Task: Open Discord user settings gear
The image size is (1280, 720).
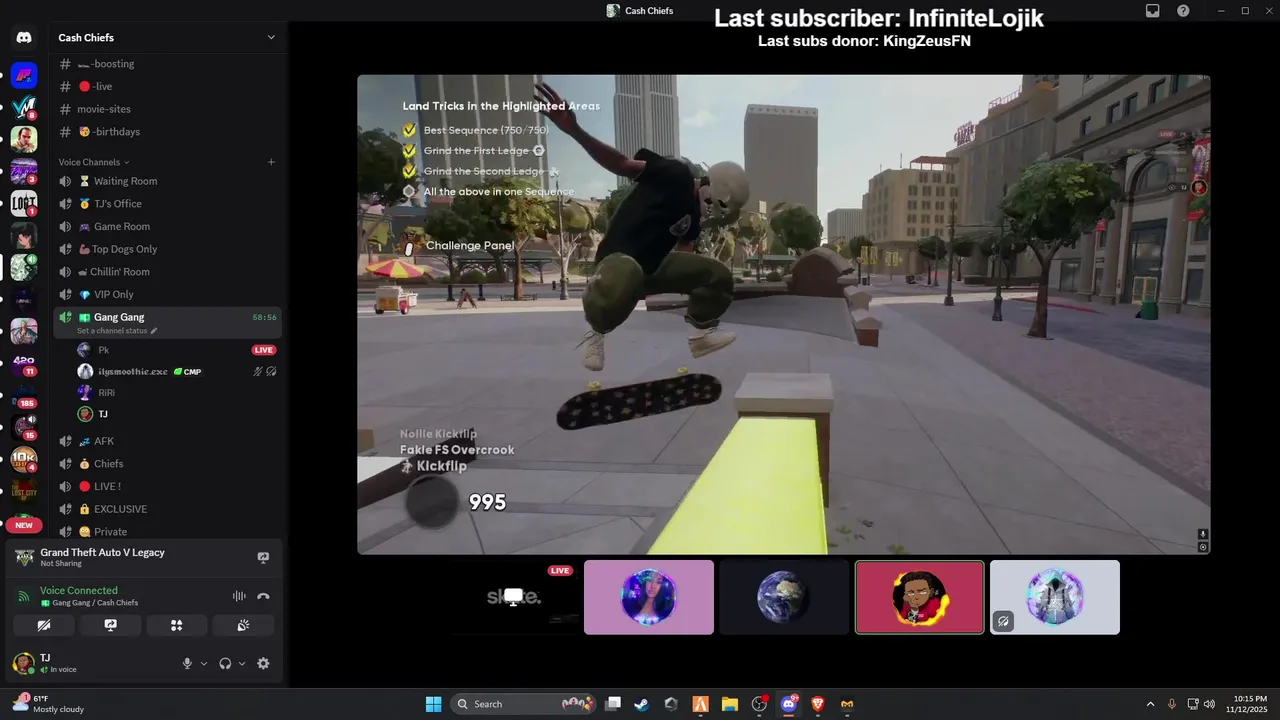Action: (x=263, y=663)
